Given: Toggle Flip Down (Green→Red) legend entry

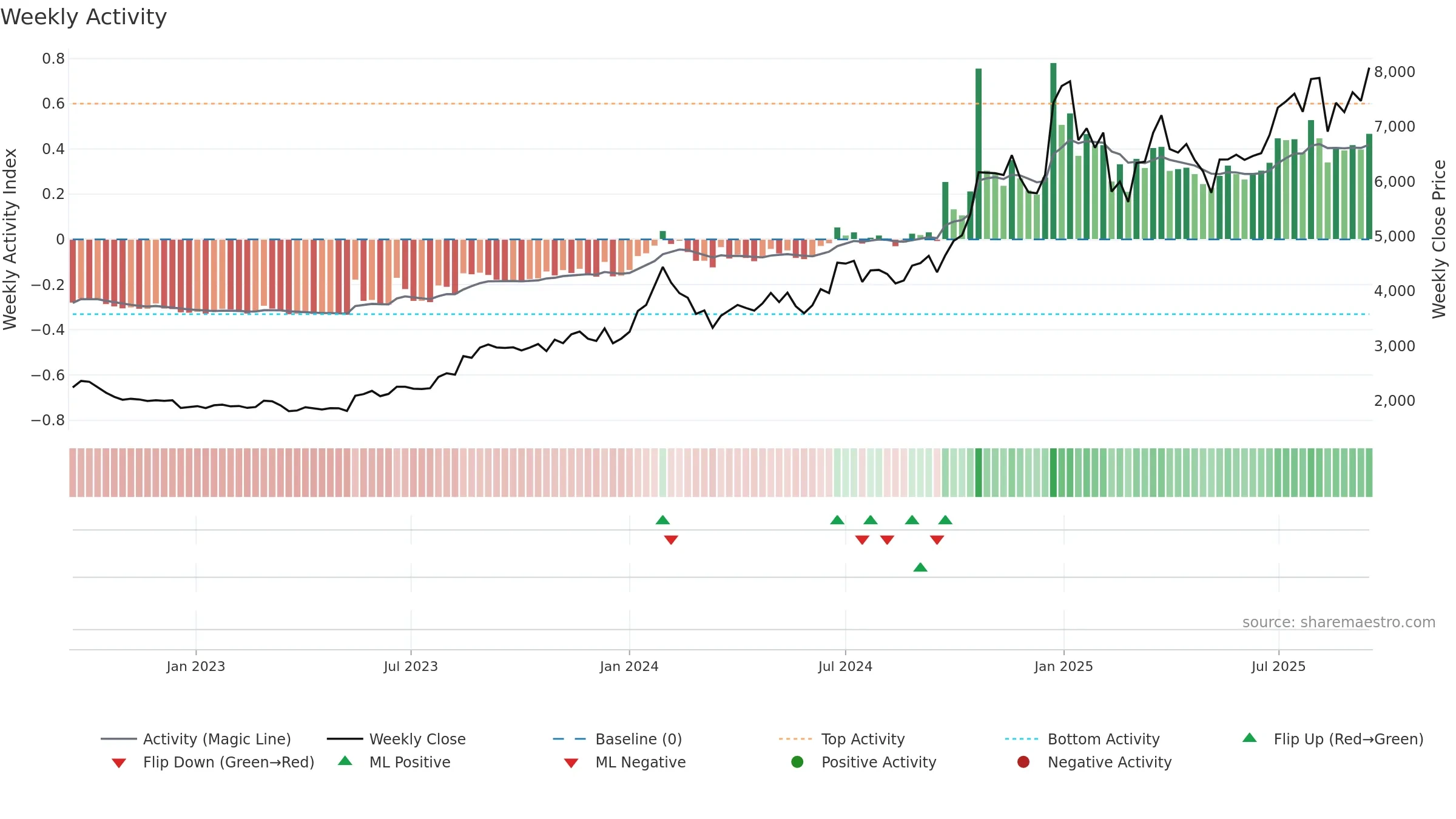Looking at the screenshot, I should click(x=212, y=762).
